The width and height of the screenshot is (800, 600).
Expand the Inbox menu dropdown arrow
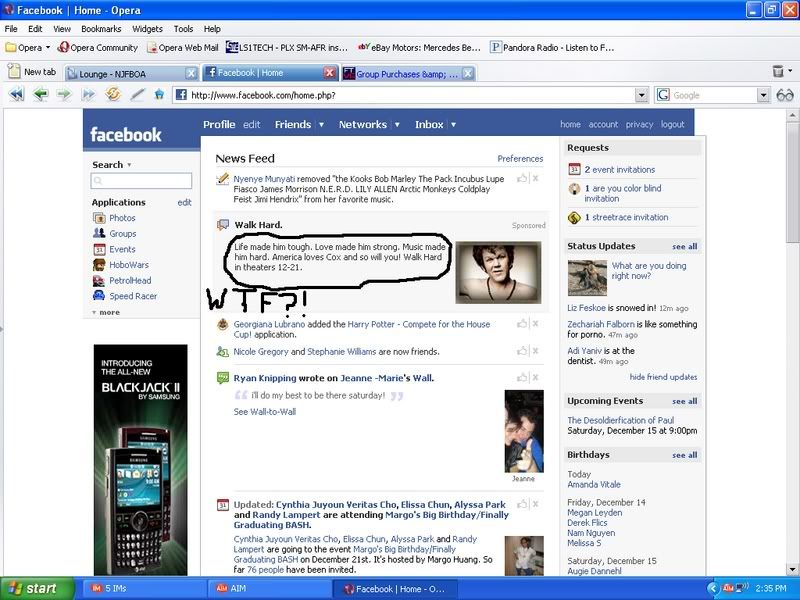[453, 124]
